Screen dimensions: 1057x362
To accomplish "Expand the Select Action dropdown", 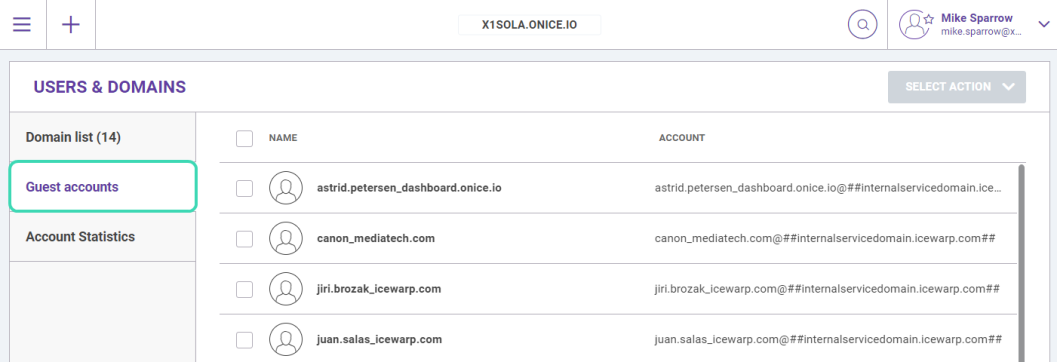I will 957,87.
